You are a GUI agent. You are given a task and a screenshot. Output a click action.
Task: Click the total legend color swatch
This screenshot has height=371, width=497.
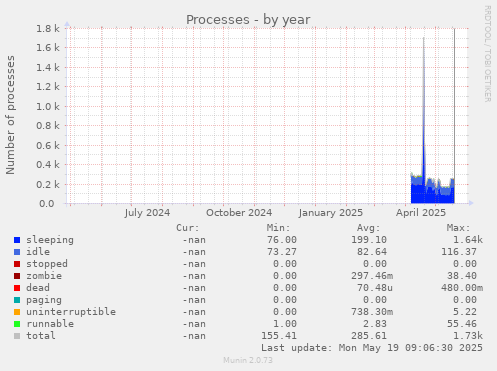pyautogui.click(x=17, y=336)
